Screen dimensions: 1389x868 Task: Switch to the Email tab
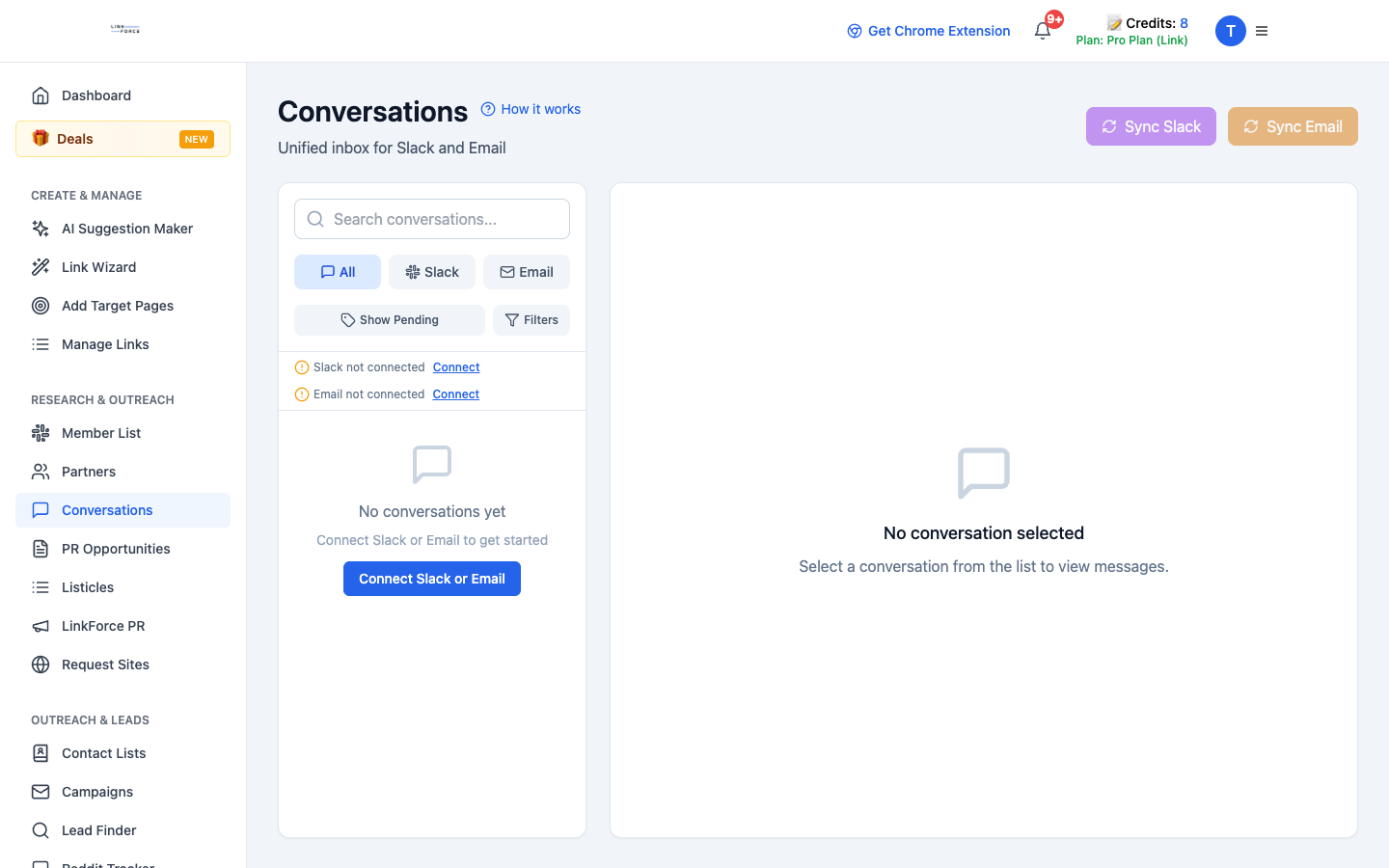(x=527, y=272)
